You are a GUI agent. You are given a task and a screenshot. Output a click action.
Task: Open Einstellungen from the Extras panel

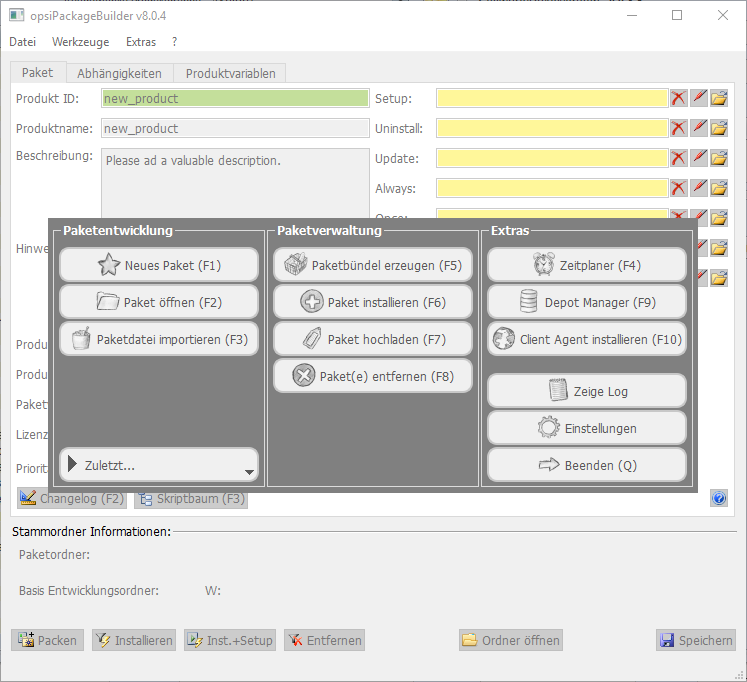[x=586, y=428]
